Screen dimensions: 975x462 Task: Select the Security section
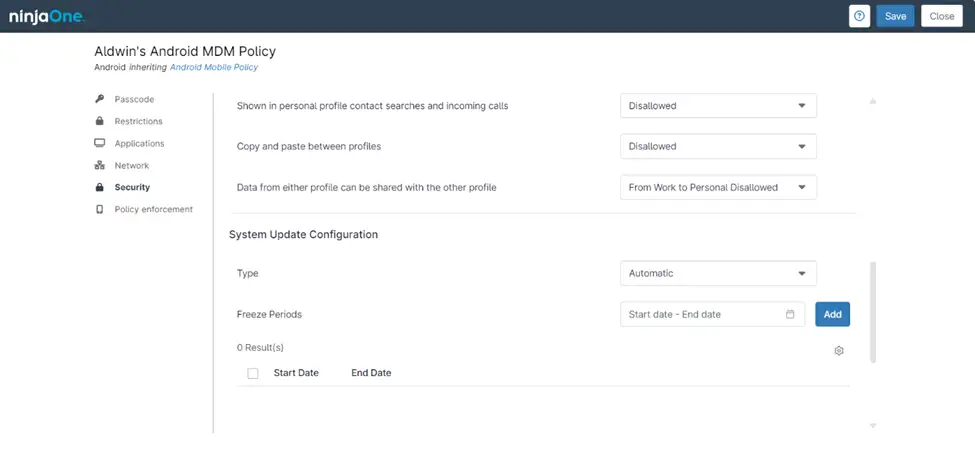click(x=132, y=187)
